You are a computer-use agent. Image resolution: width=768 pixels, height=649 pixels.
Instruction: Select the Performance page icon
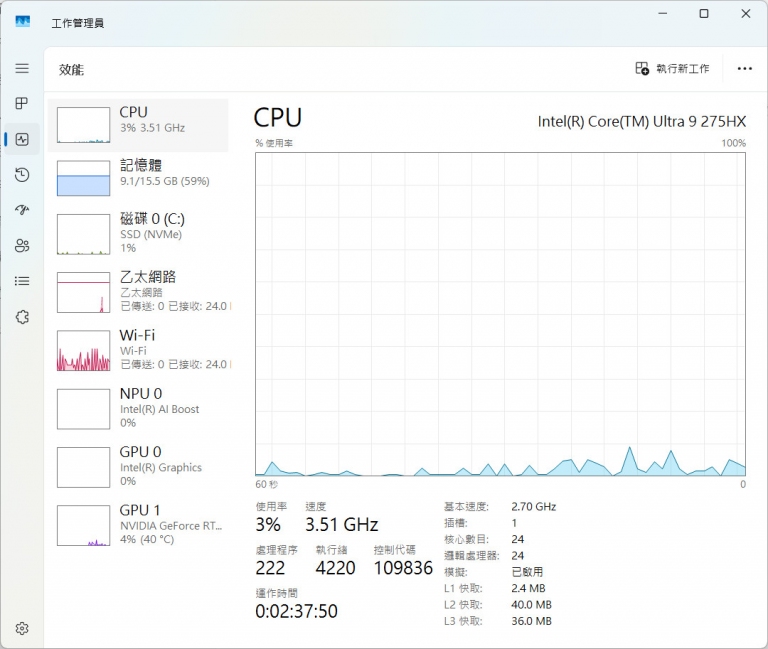click(22, 139)
